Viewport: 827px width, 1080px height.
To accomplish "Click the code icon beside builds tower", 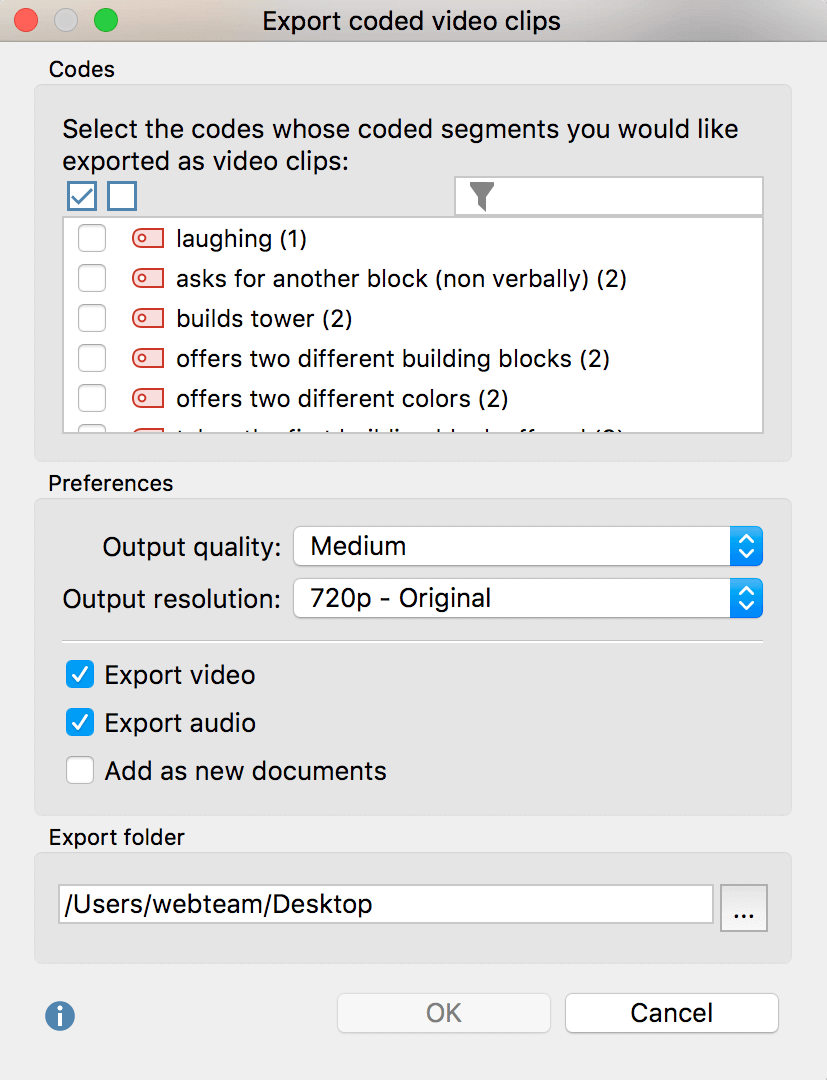I will 148,319.
